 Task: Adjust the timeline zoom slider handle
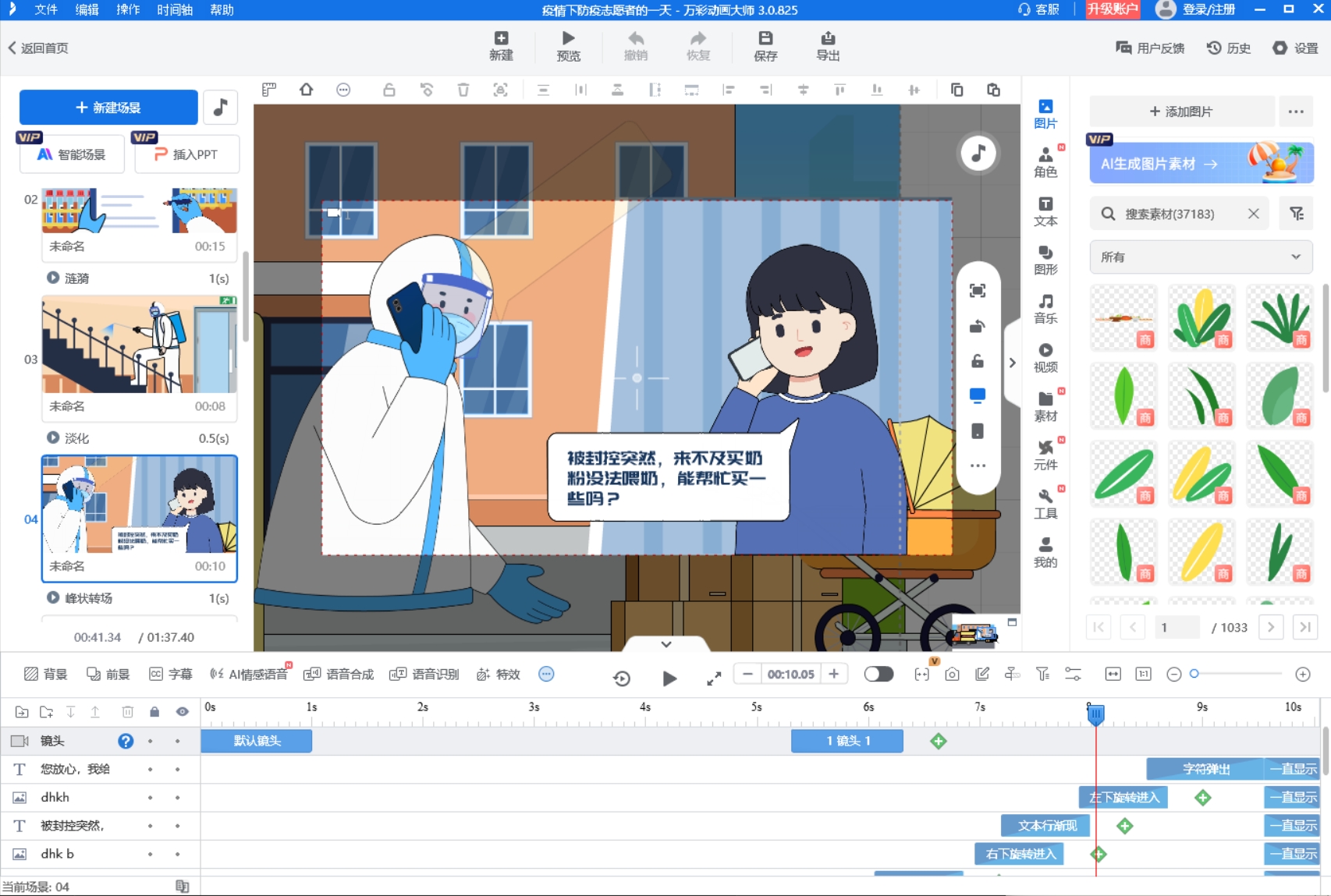[1194, 674]
